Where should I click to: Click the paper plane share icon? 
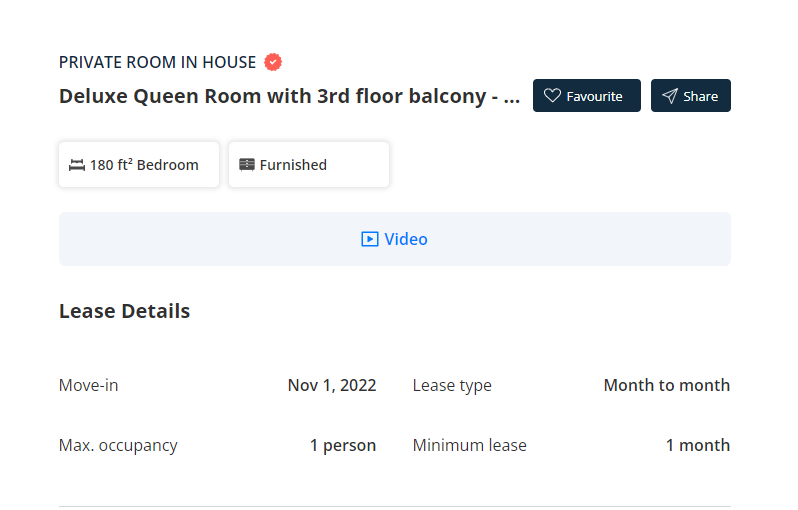pos(670,96)
